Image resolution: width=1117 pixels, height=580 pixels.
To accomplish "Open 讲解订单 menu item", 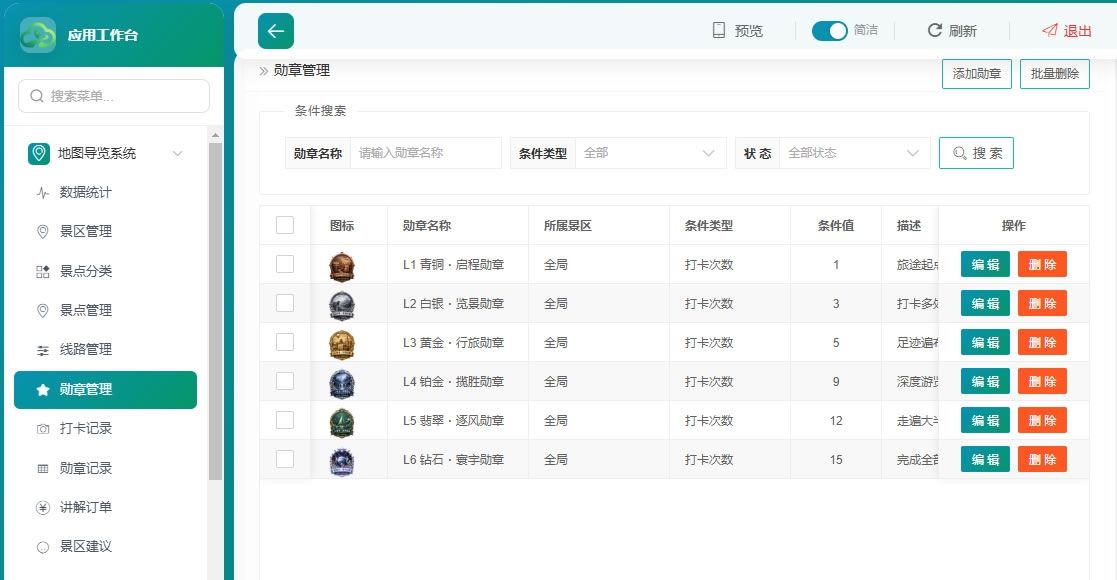I will (105, 507).
